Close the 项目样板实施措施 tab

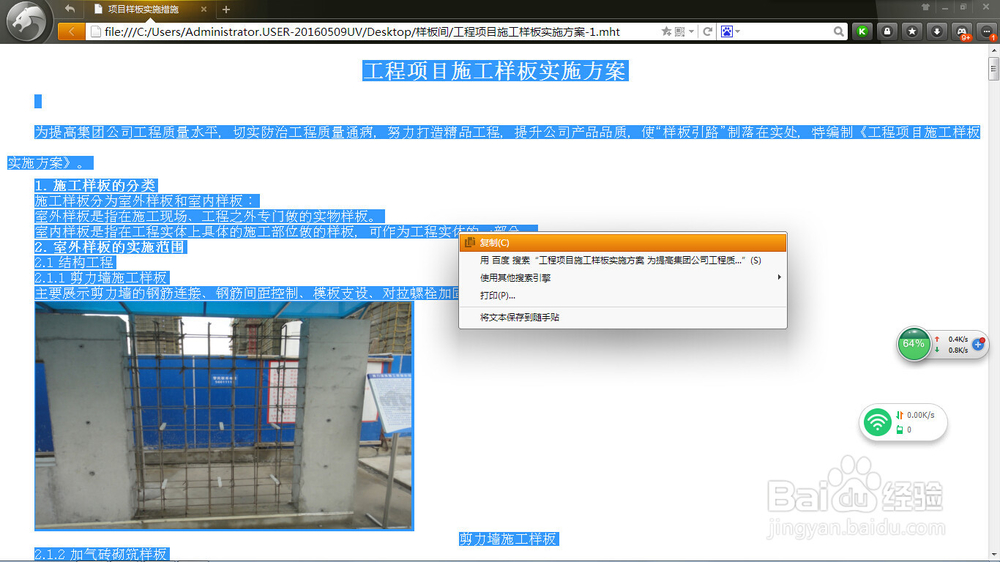click(203, 9)
